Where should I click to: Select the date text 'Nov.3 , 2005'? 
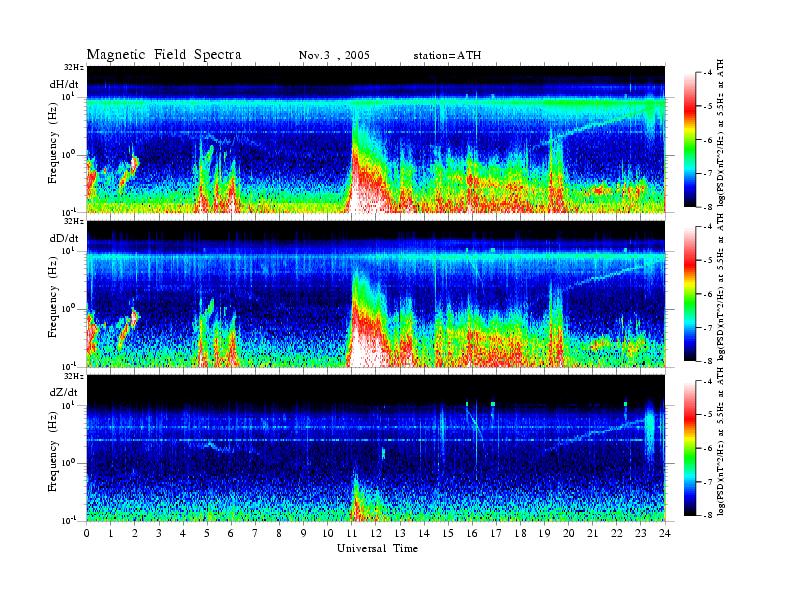point(334,55)
